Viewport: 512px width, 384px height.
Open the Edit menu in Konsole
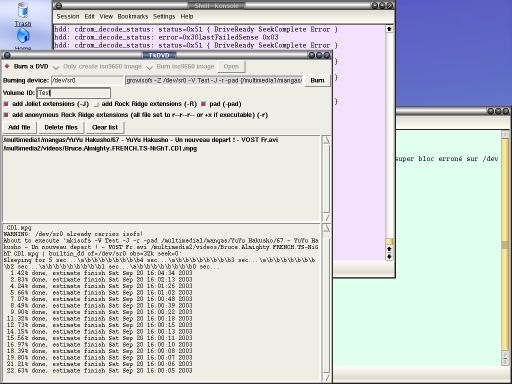[89, 16]
